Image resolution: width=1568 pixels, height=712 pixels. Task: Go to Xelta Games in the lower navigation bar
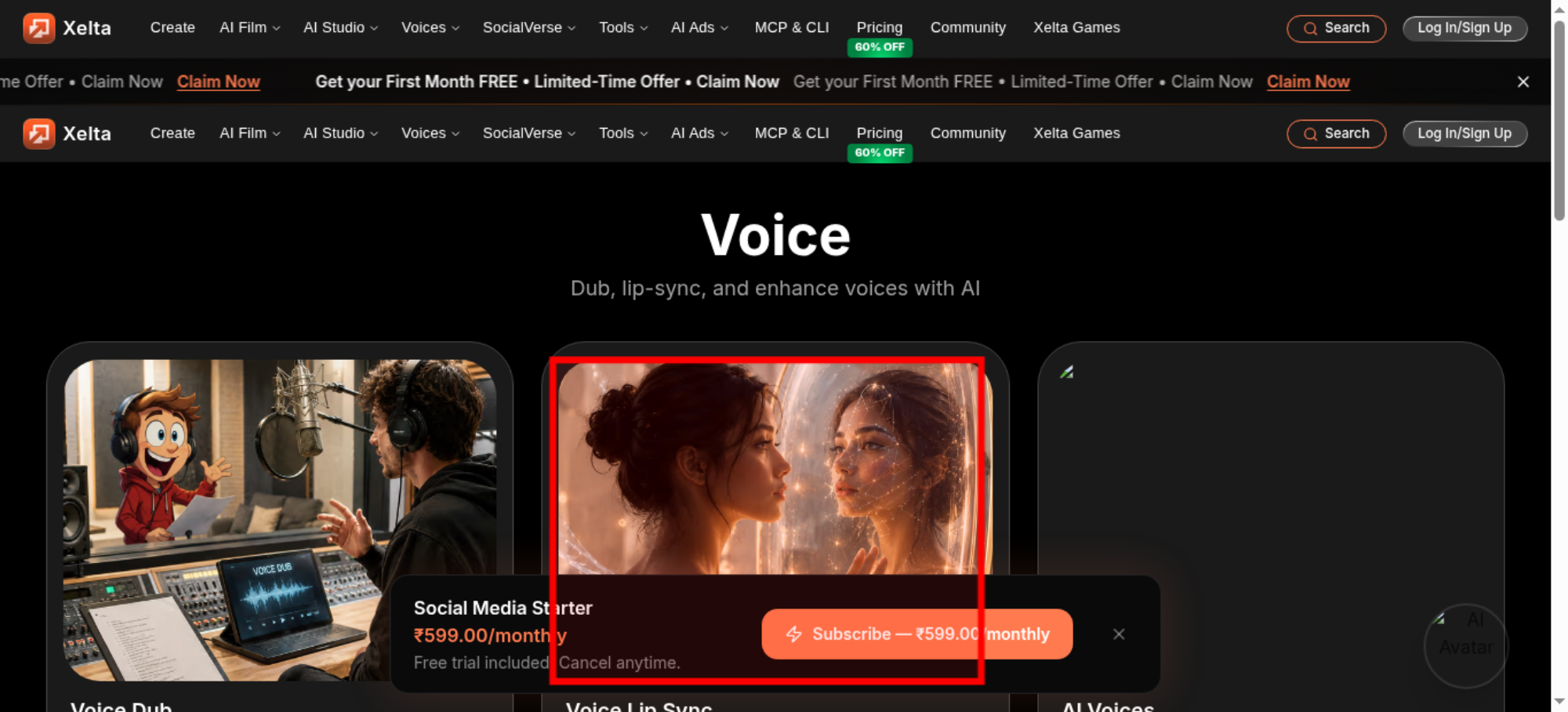pos(1076,133)
